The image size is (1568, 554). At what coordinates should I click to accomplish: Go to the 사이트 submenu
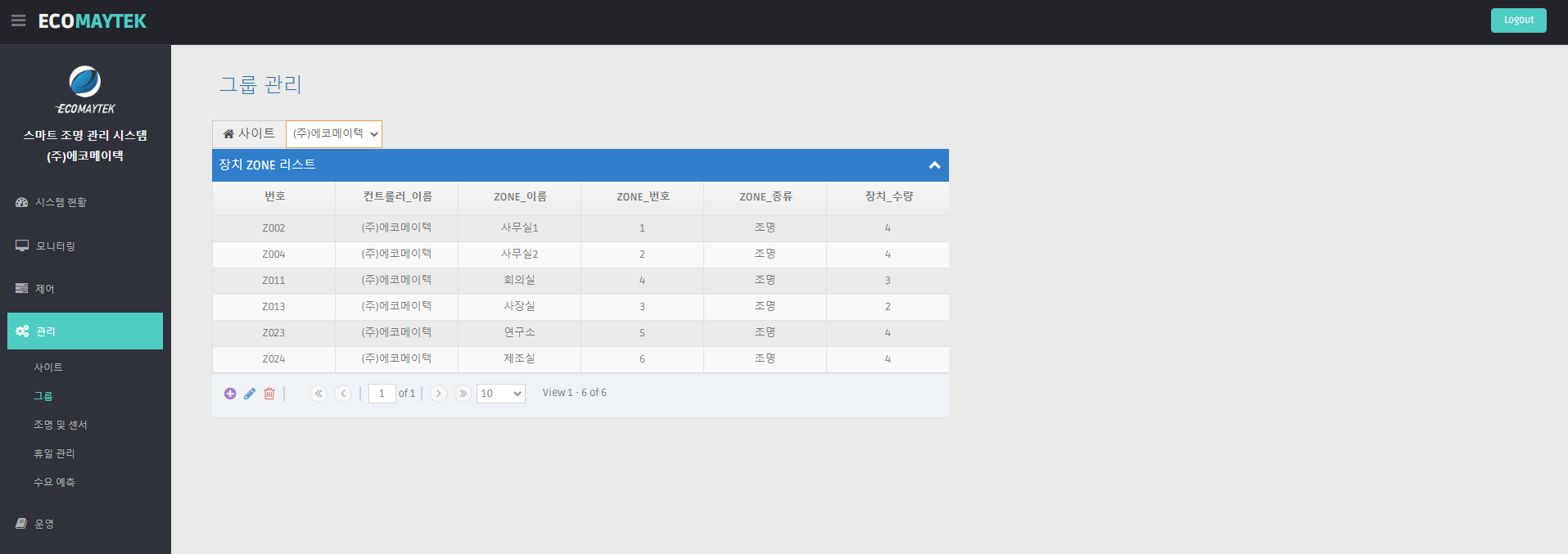coord(48,367)
